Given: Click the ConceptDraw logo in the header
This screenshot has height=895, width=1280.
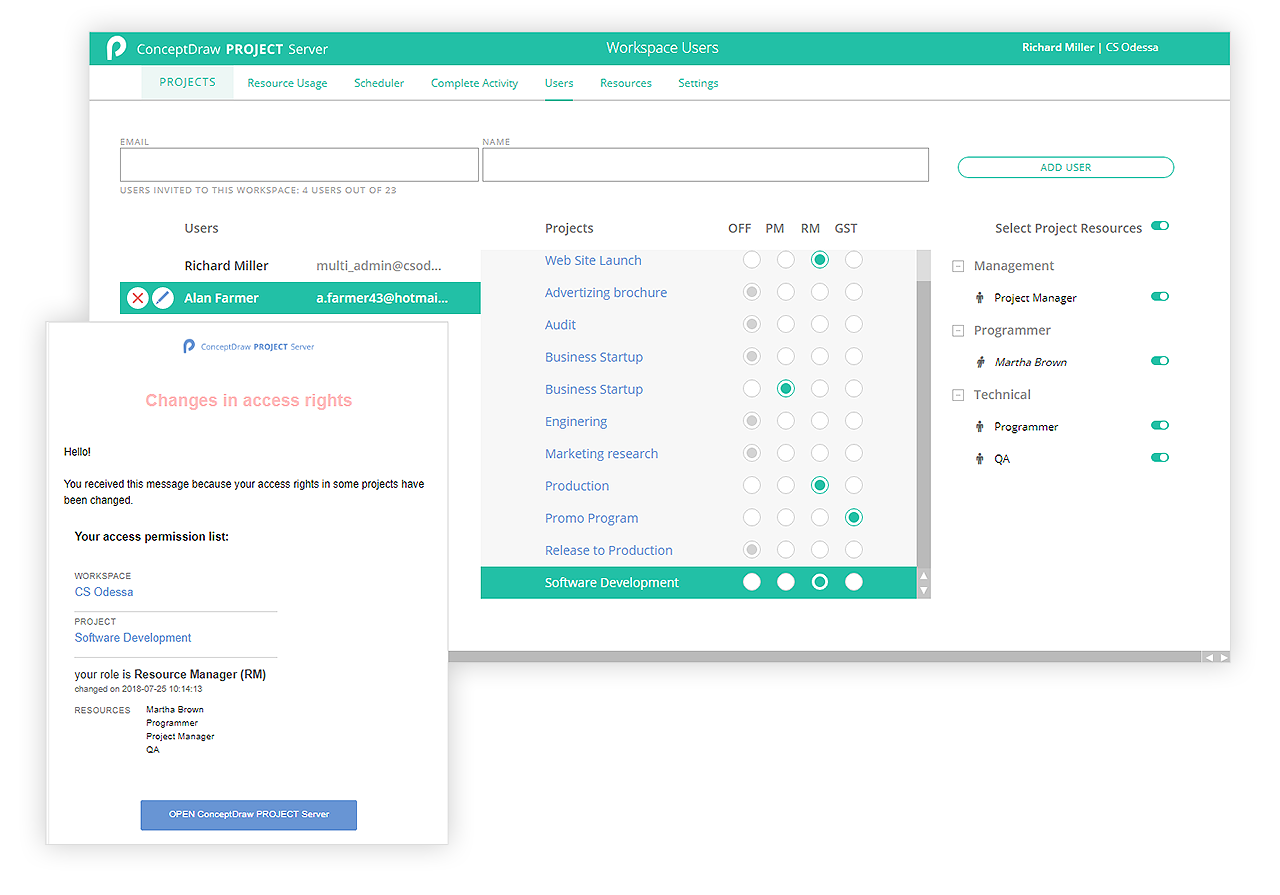Looking at the screenshot, I should (116, 48).
